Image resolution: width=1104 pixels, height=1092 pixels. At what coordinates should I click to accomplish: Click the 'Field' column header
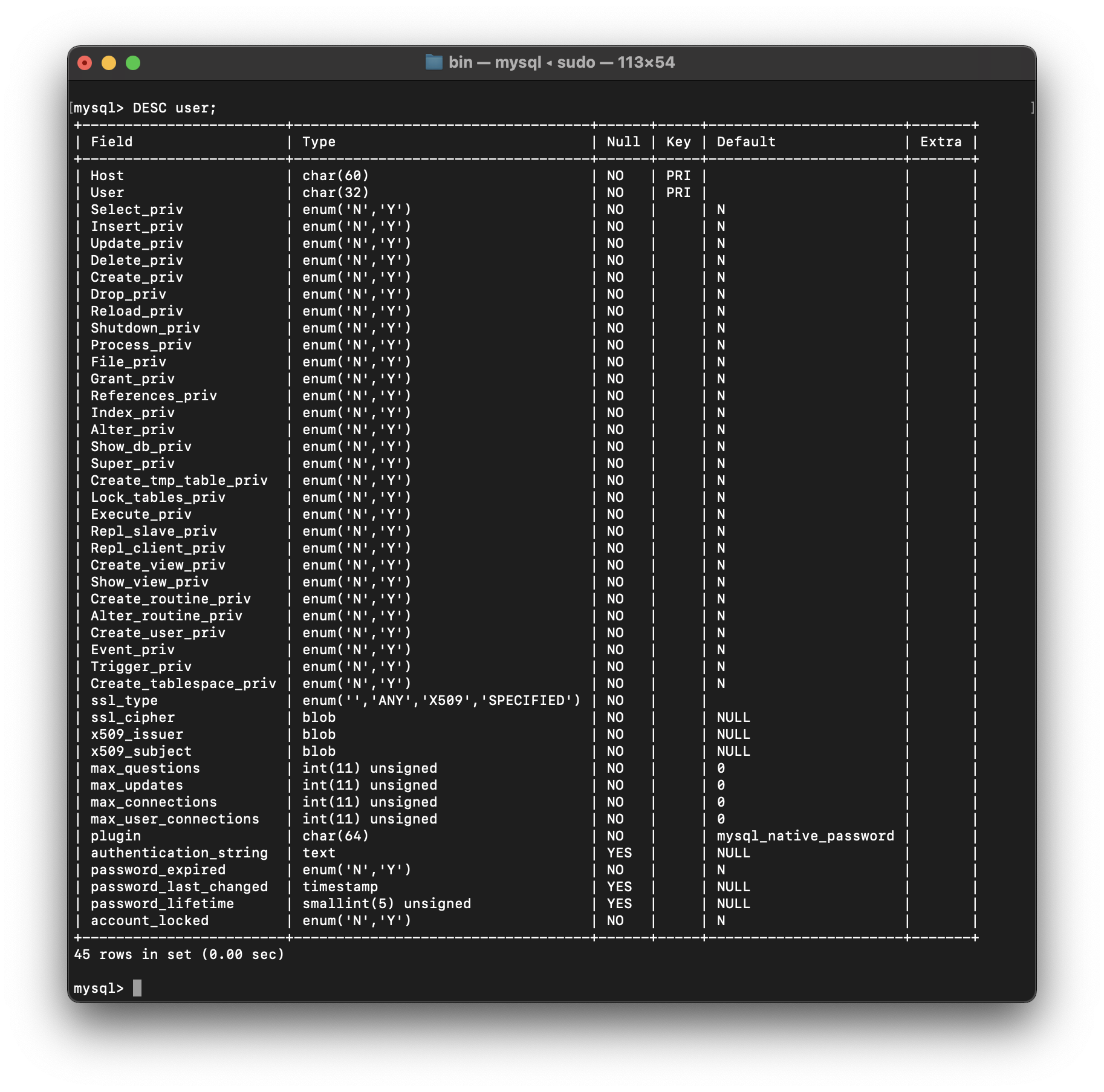(112, 142)
